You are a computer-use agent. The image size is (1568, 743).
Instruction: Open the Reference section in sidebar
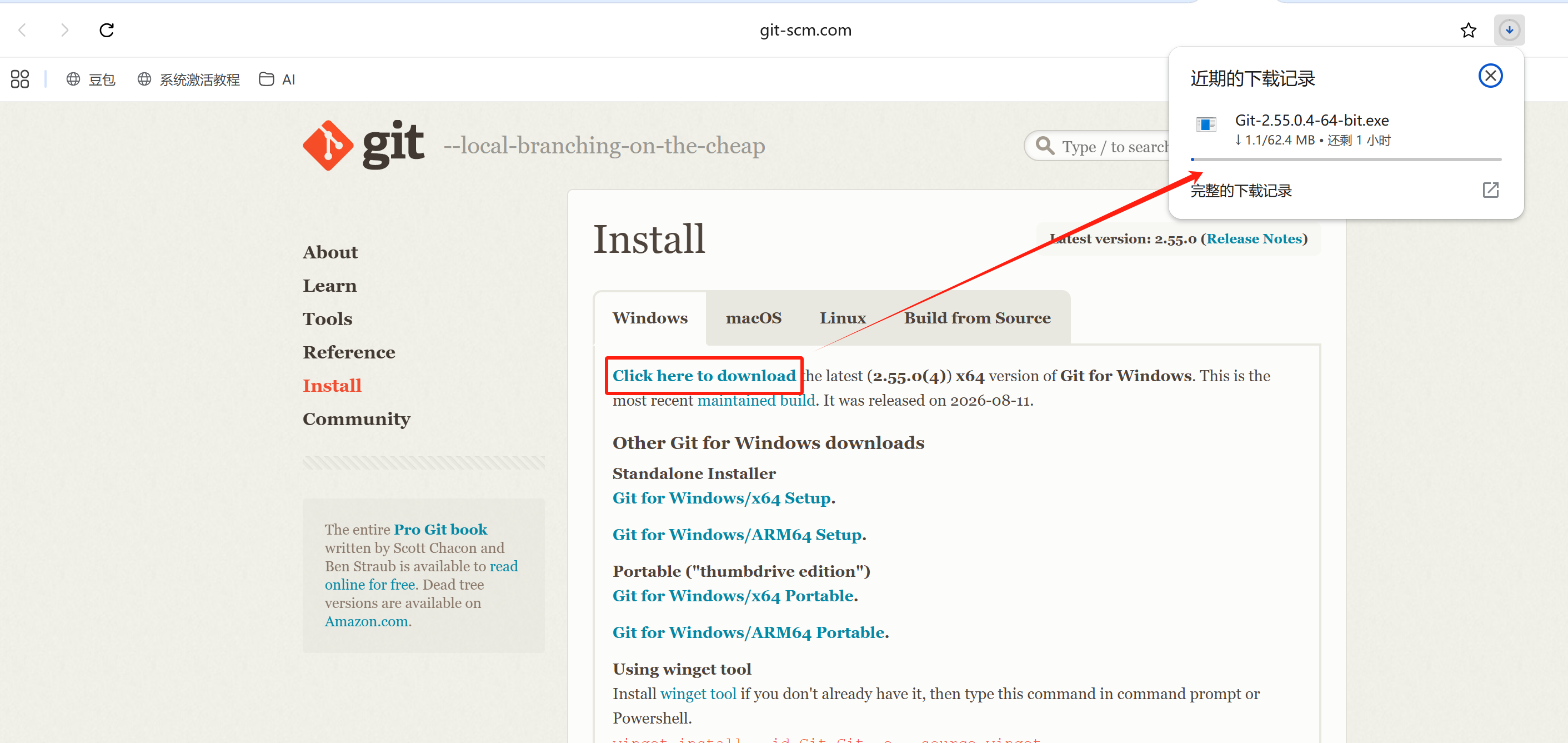point(349,352)
